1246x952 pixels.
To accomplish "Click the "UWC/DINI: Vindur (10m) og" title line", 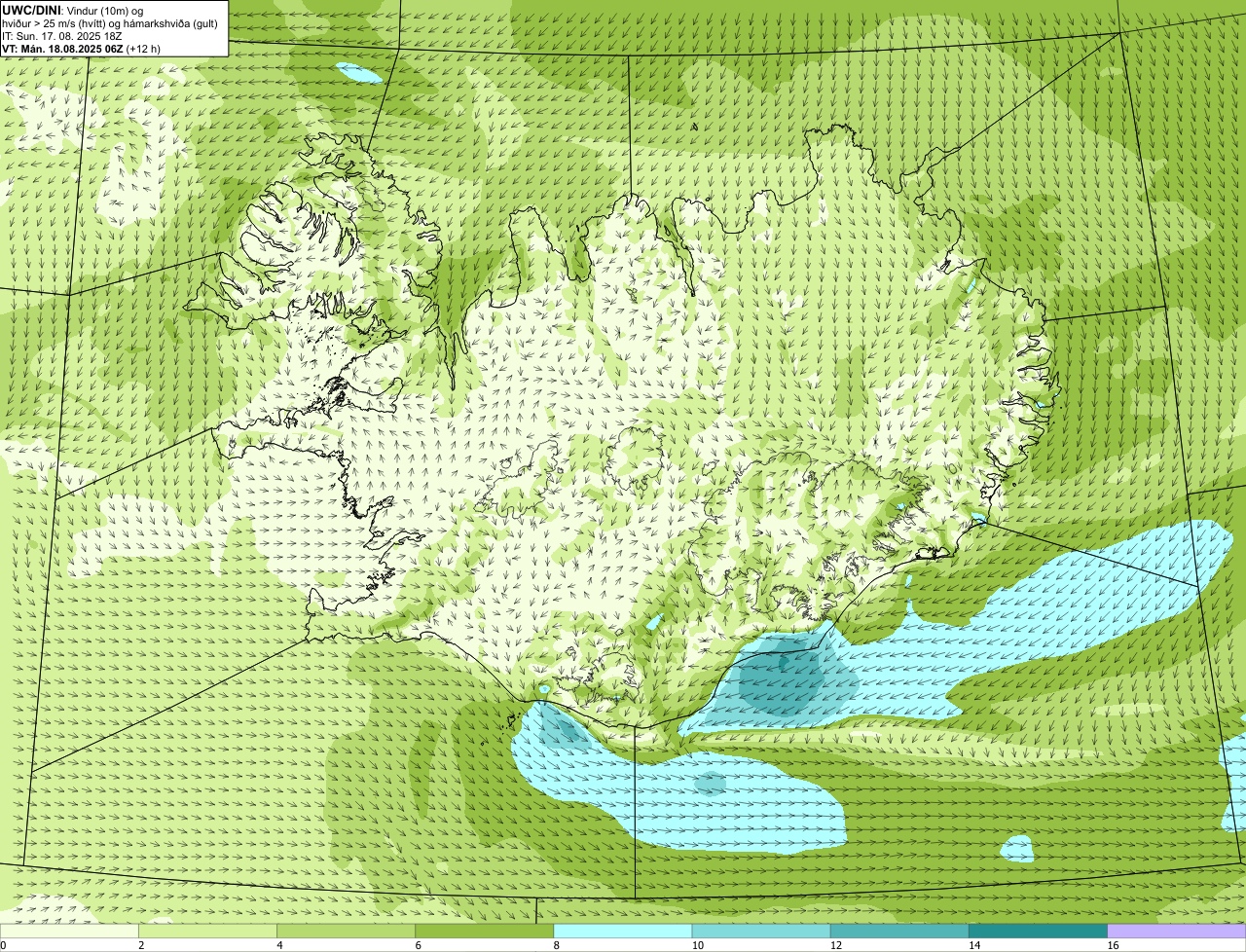I will pyautogui.click(x=73, y=10).
